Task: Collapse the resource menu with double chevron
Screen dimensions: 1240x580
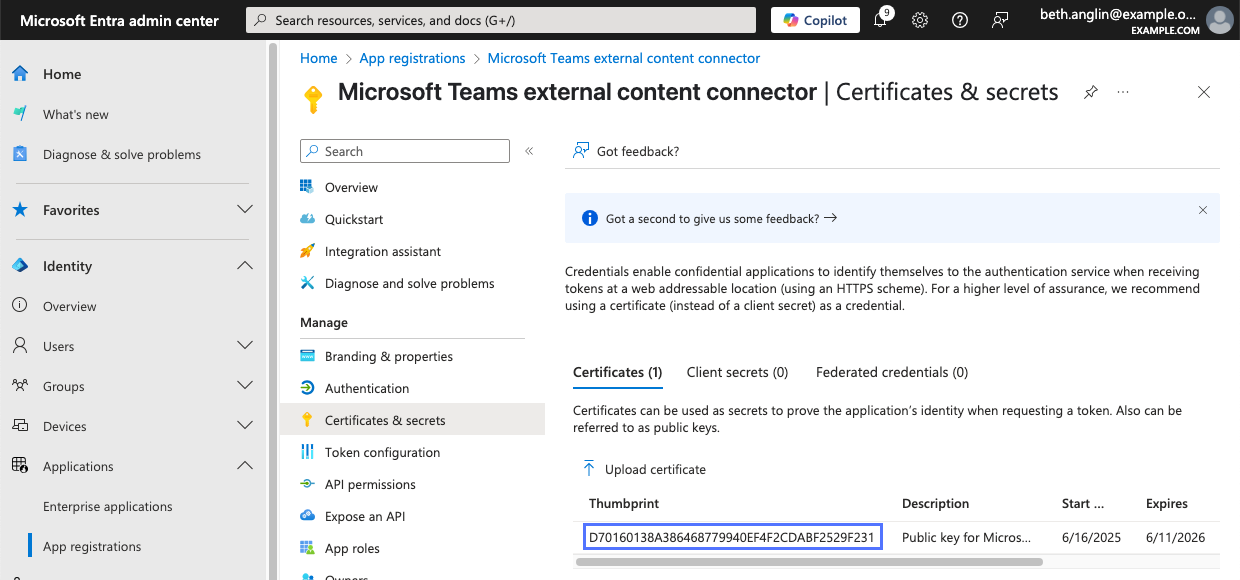Action: [529, 151]
